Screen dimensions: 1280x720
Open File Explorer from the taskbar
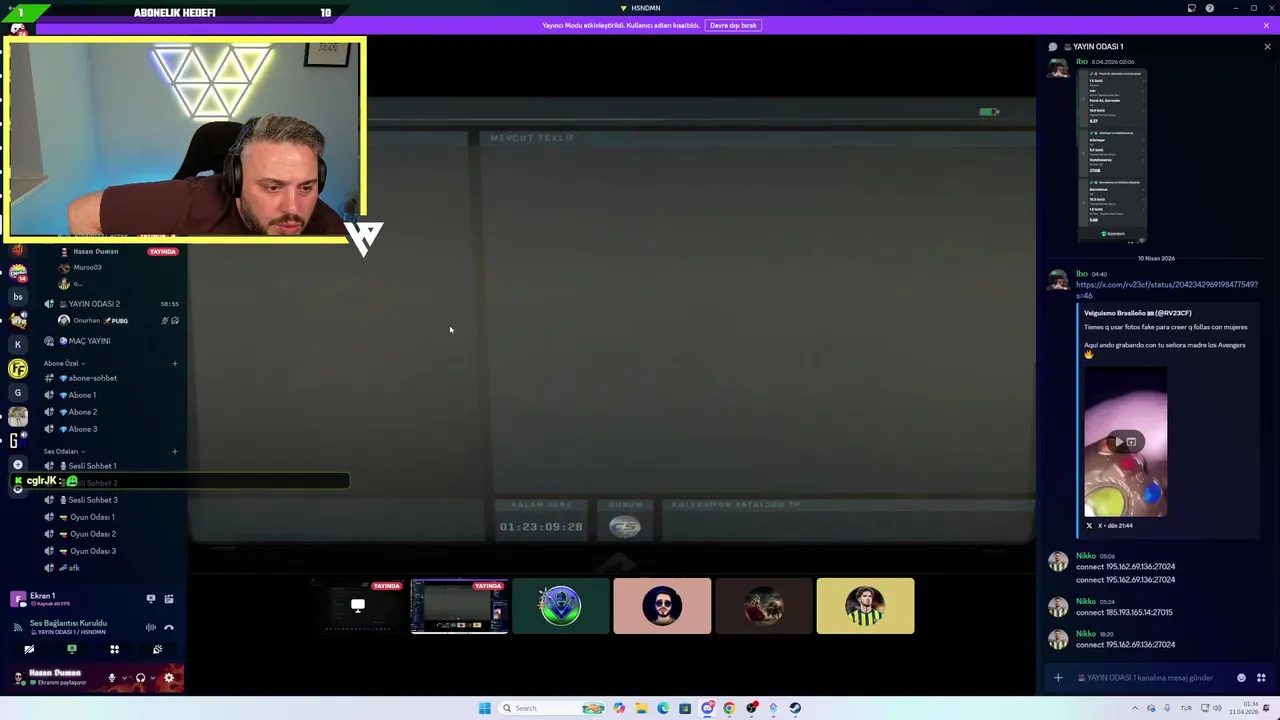point(641,708)
